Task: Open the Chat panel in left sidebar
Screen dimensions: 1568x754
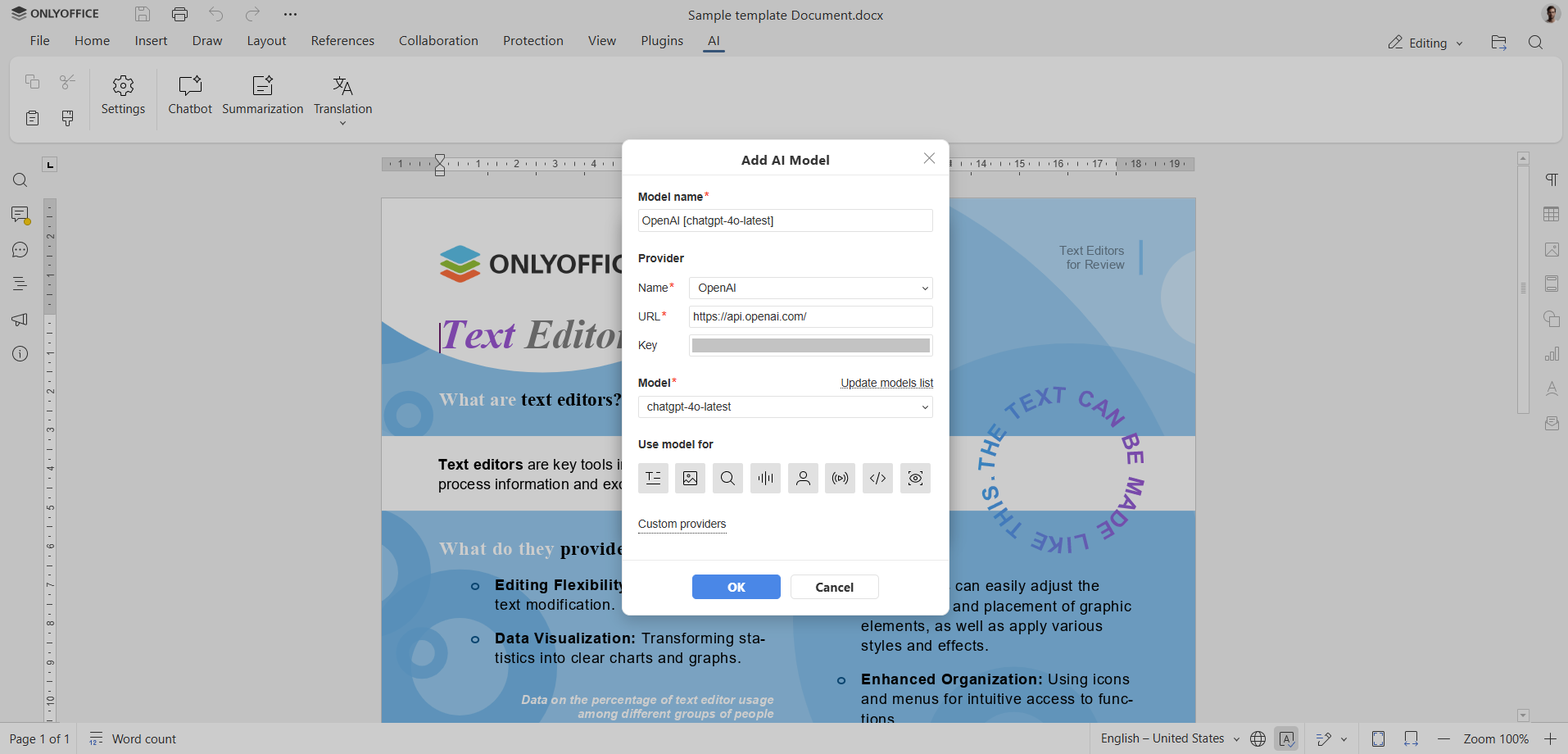Action: pyautogui.click(x=20, y=250)
